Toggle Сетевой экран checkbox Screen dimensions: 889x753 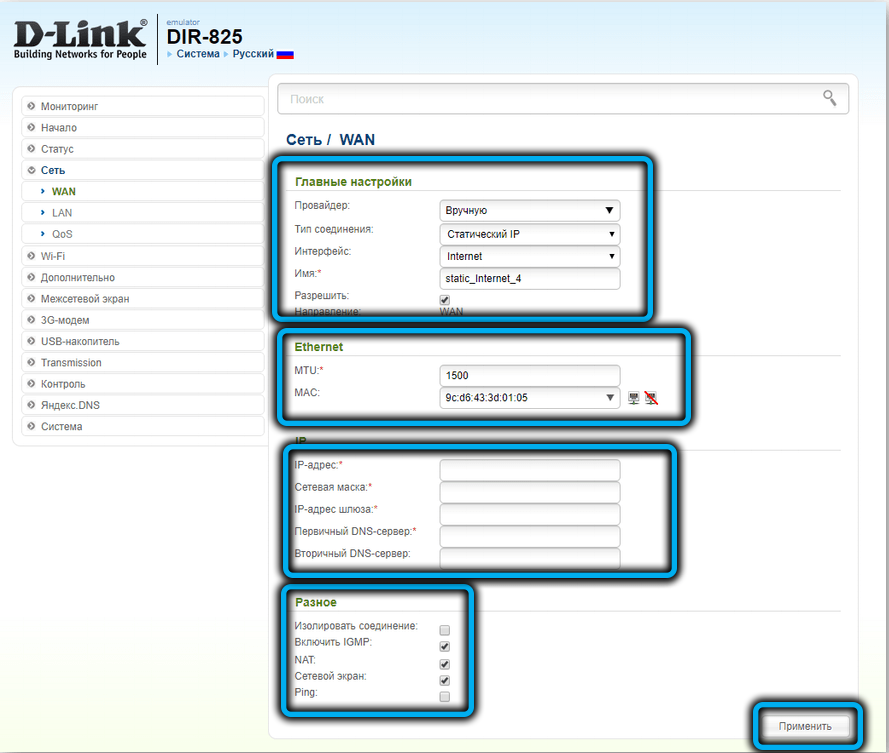(x=445, y=680)
